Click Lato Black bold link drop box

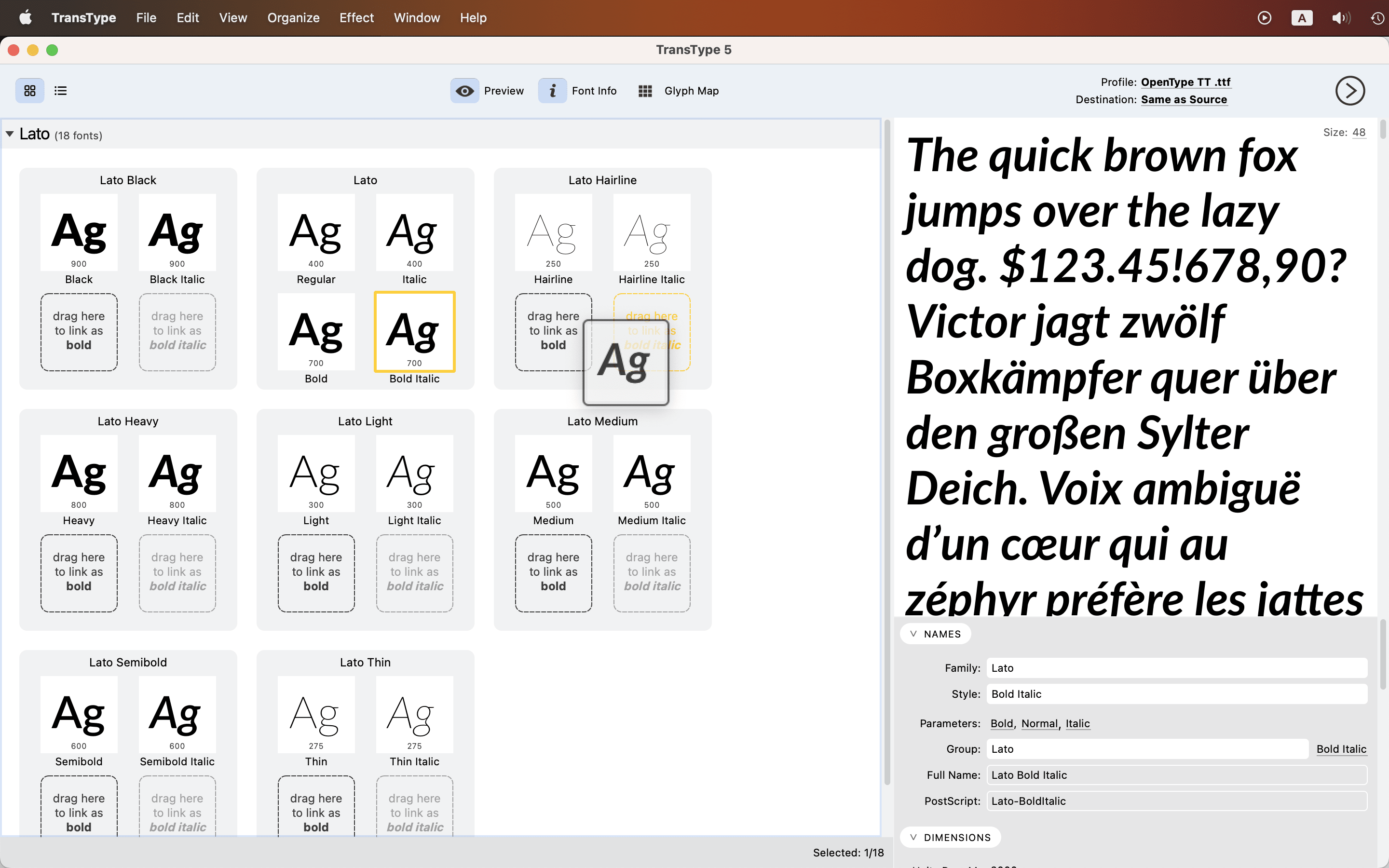(79, 332)
